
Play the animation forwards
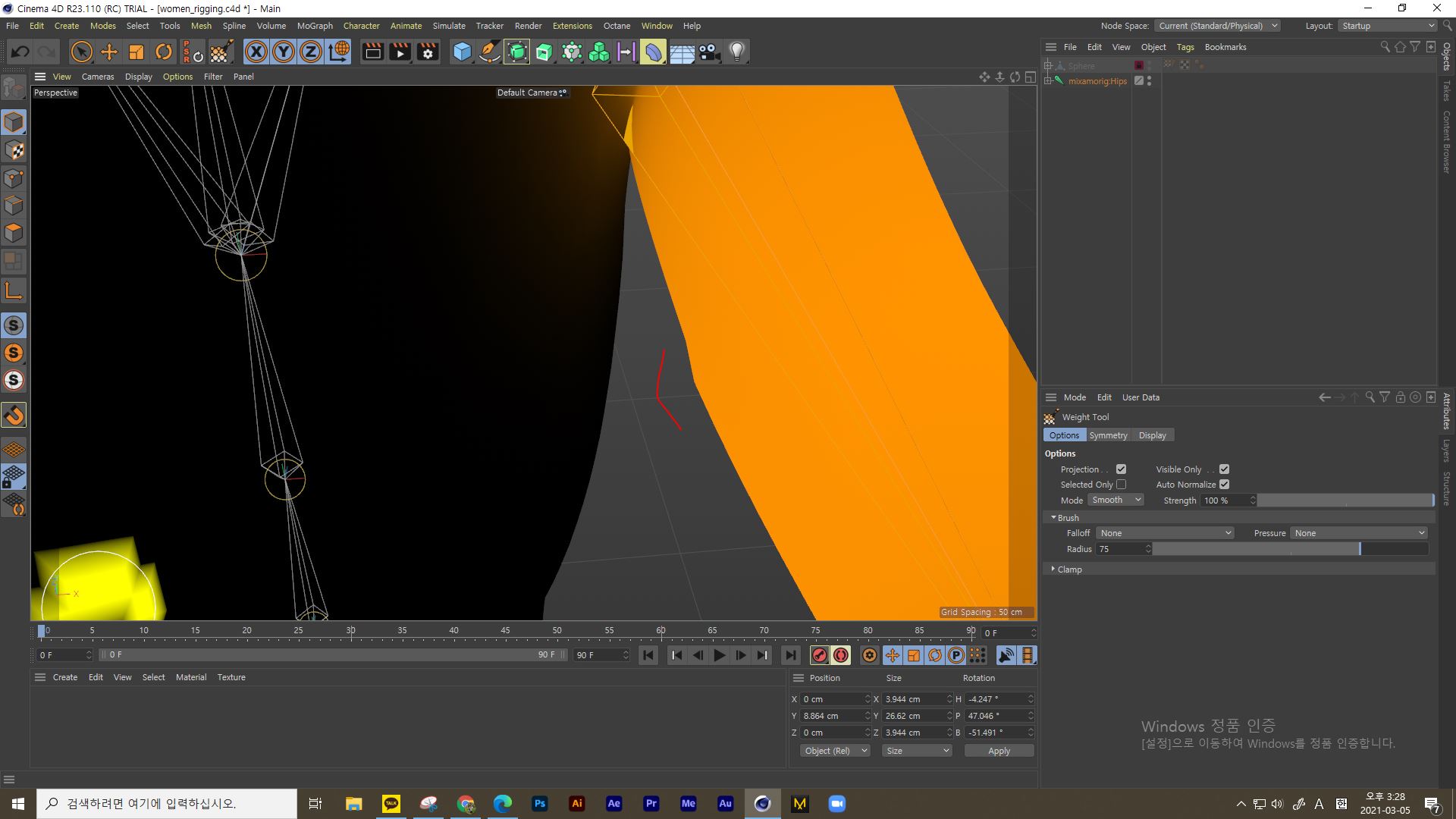(720, 655)
